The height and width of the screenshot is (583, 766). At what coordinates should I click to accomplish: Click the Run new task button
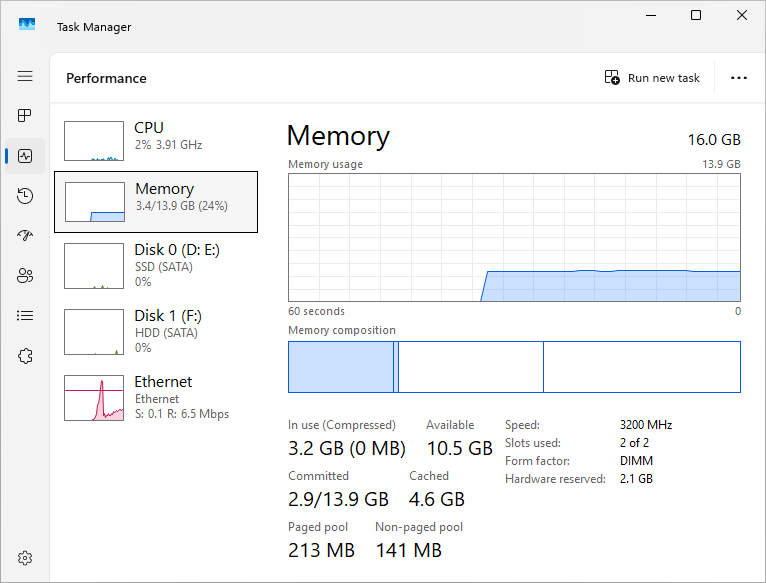pos(652,78)
